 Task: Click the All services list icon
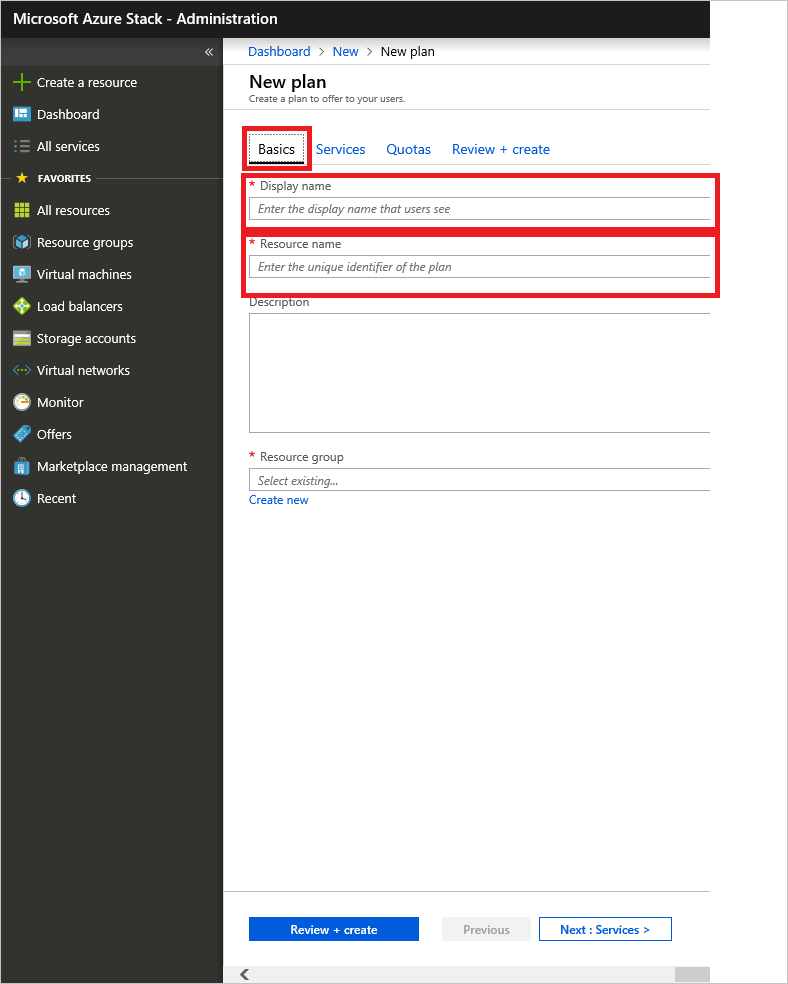point(22,146)
